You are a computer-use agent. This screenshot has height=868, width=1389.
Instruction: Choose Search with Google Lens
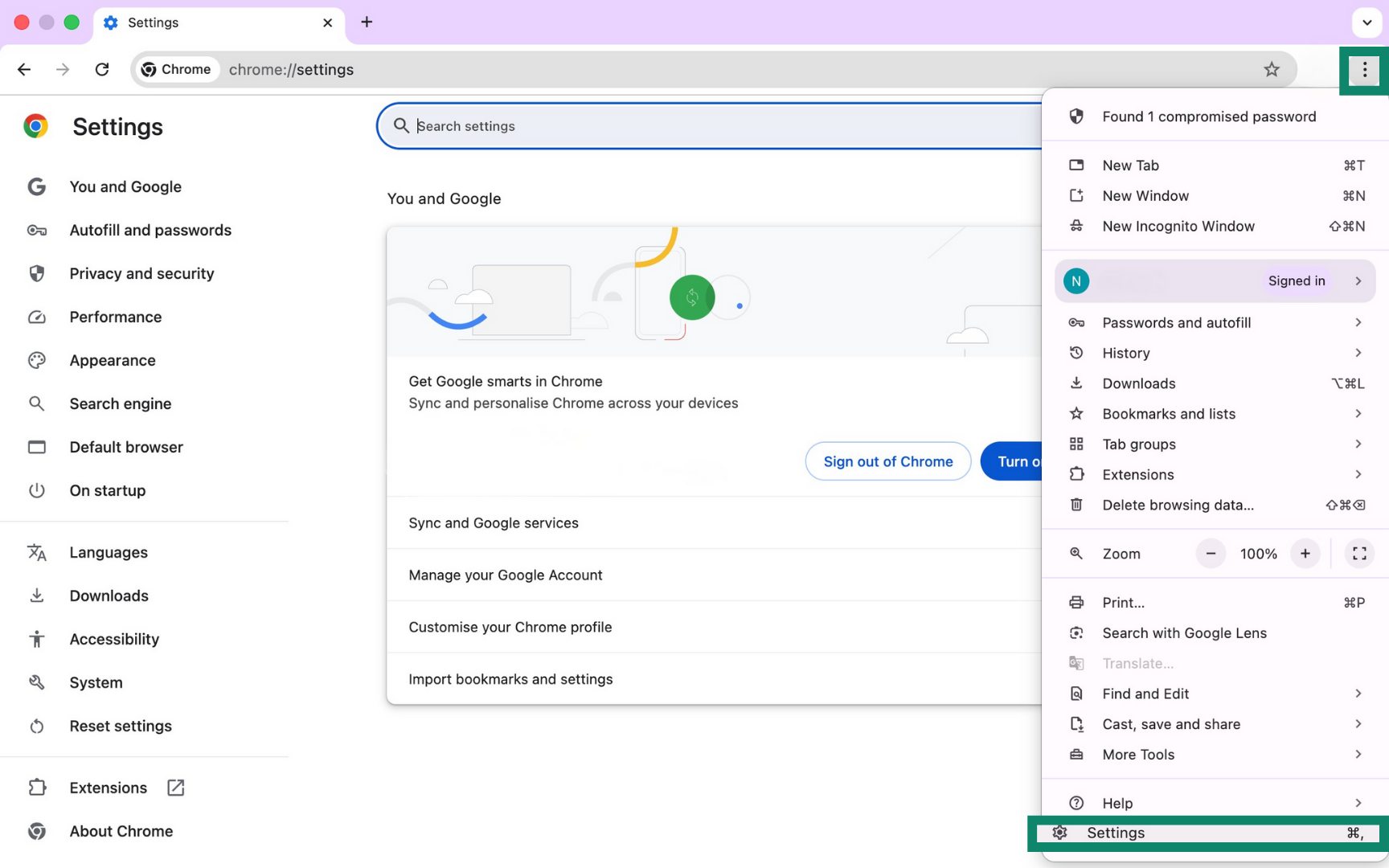tap(1215, 633)
